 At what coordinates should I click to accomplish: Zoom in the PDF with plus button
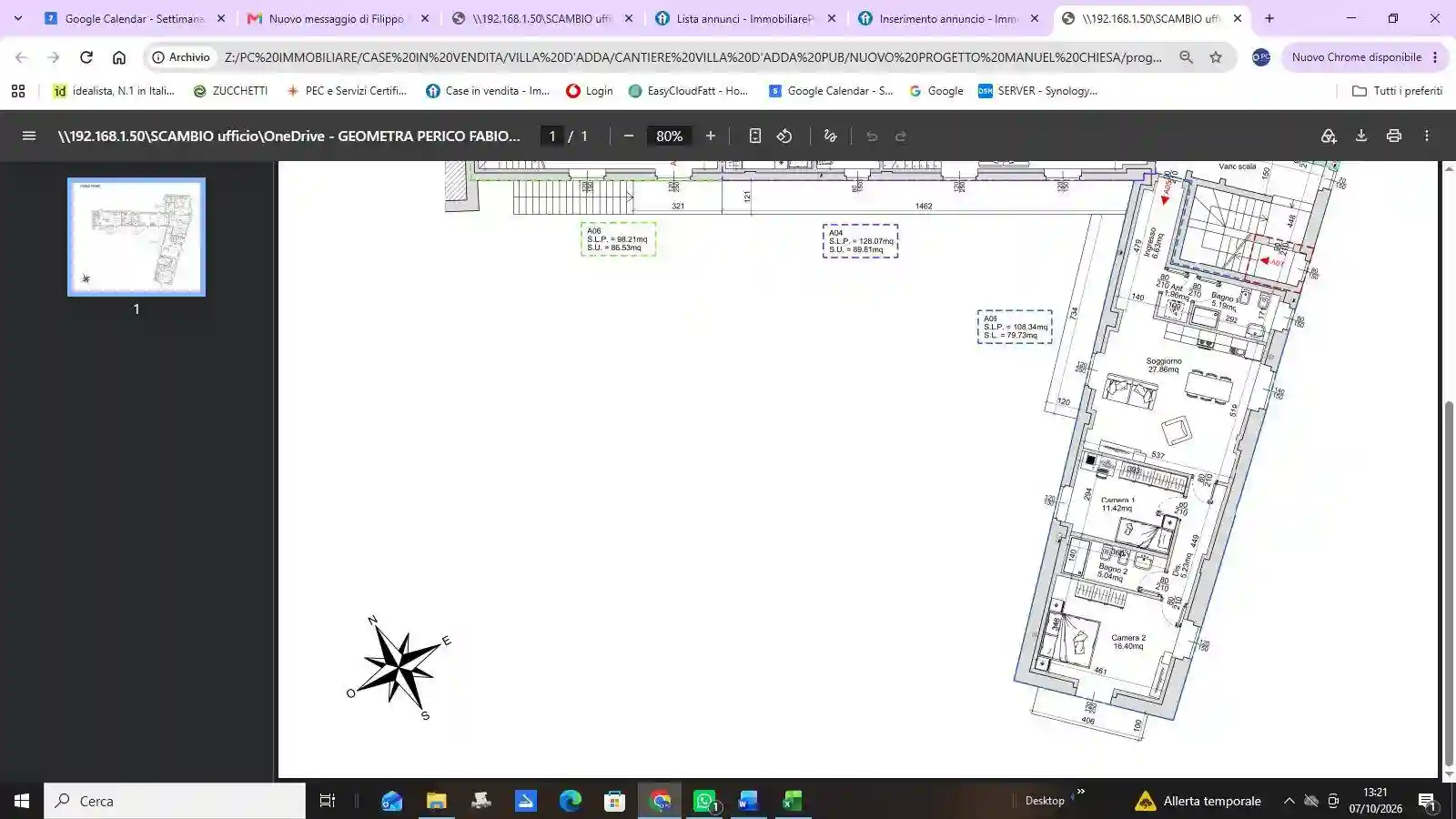click(711, 136)
